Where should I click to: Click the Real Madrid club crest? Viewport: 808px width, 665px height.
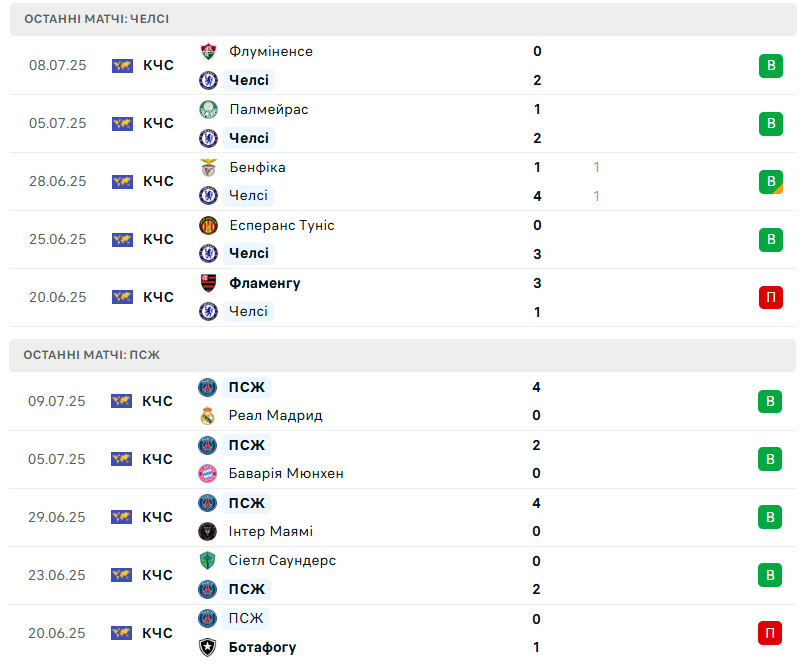tap(207, 415)
